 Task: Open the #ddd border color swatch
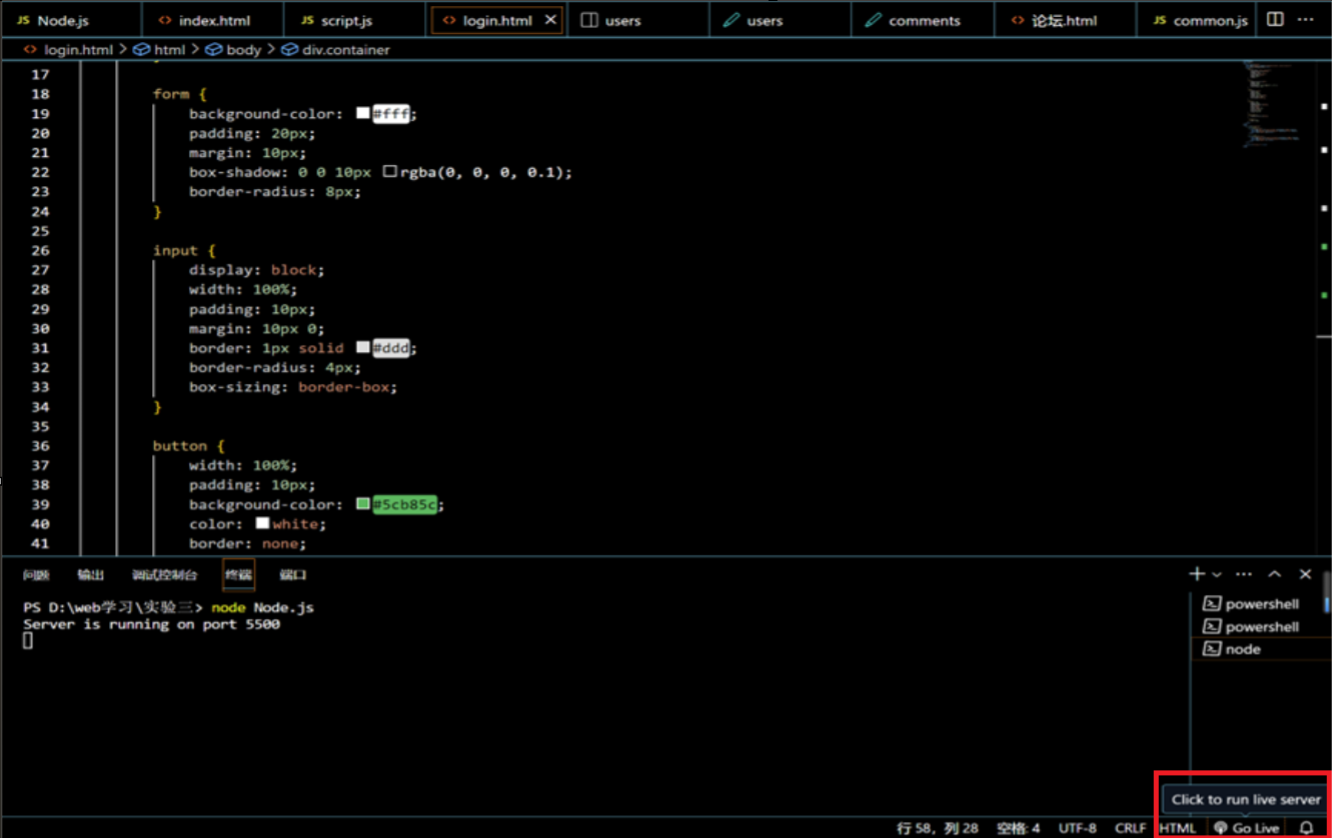click(x=363, y=347)
